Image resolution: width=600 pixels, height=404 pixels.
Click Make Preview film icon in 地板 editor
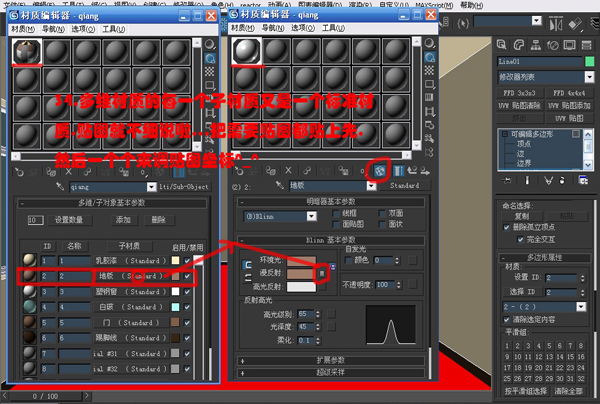point(429,111)
